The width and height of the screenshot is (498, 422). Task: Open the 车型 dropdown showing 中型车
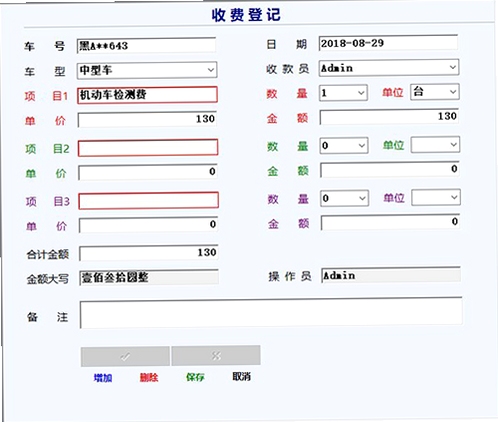[x=147, y=70]
